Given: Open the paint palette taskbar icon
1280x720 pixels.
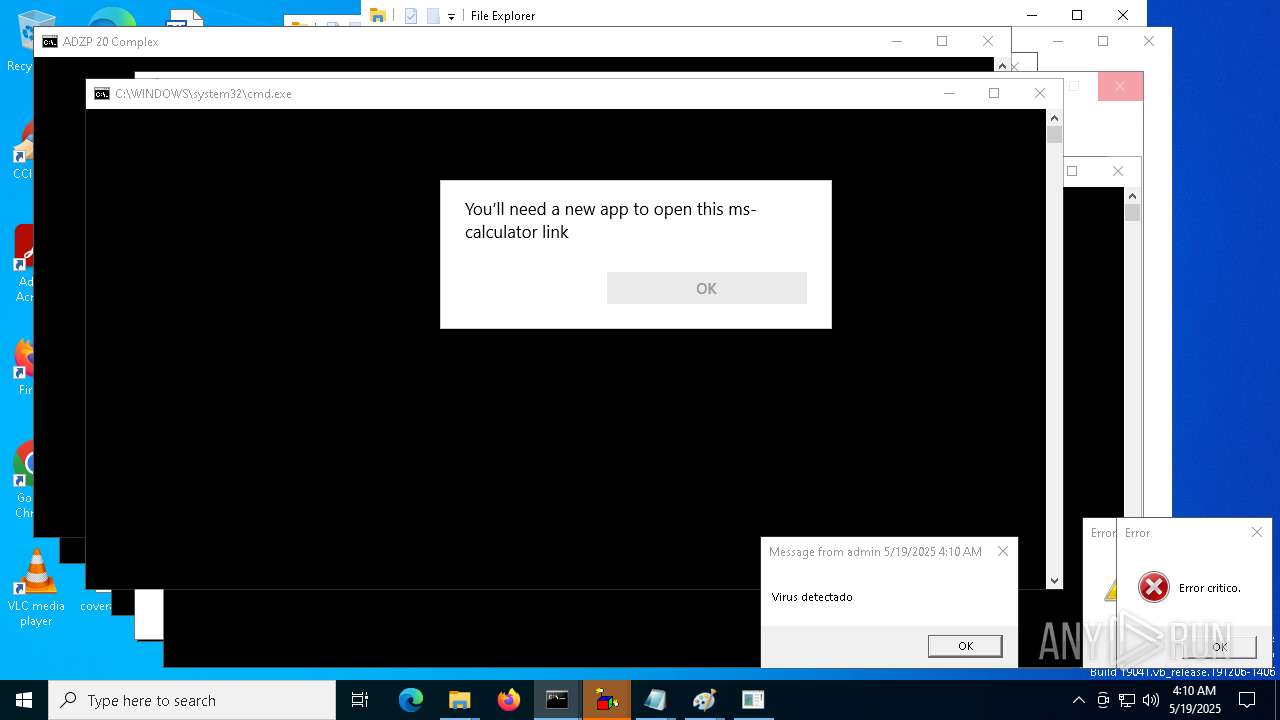Looking at the screenshot, I should (x=704, y=700).
